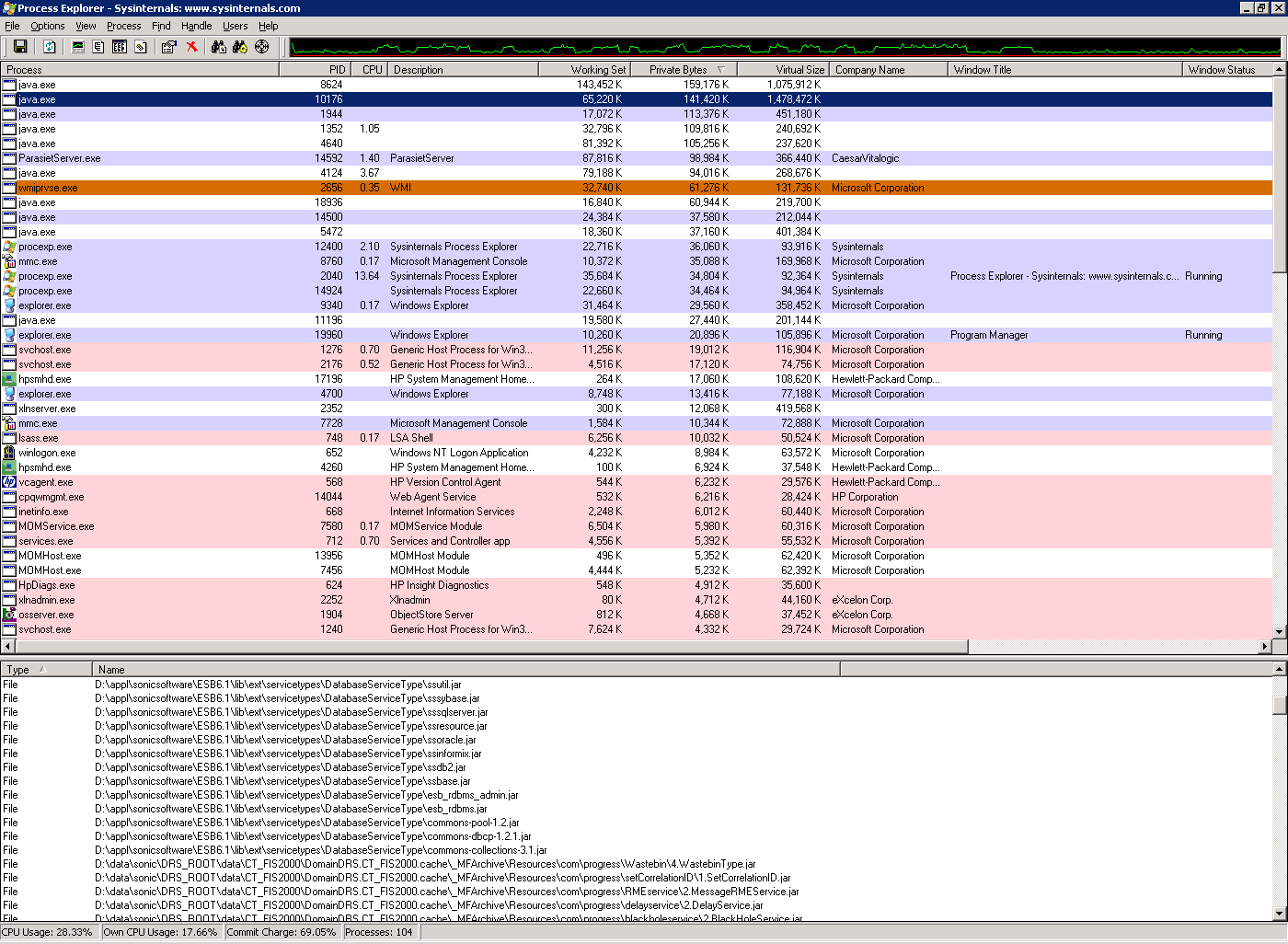This screenshot has height=944, width=1288.
Task: Click the process list scroll-up arrow
Action: tap(1279, 69)
